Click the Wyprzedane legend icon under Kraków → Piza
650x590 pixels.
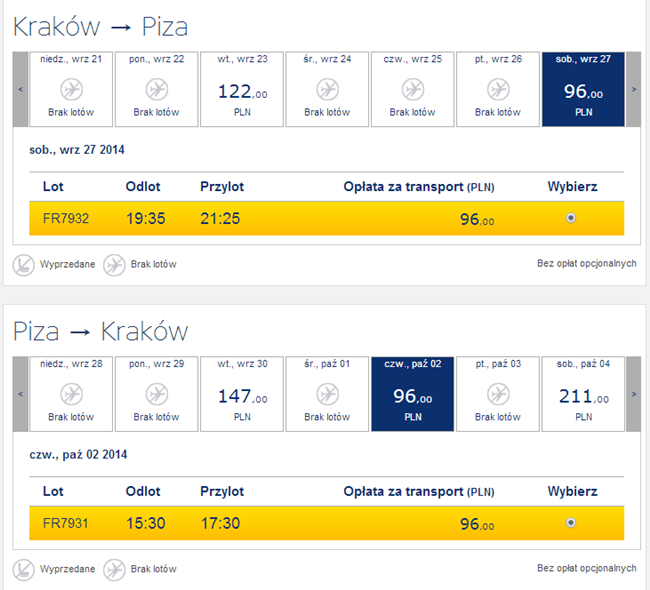[23, 264]
